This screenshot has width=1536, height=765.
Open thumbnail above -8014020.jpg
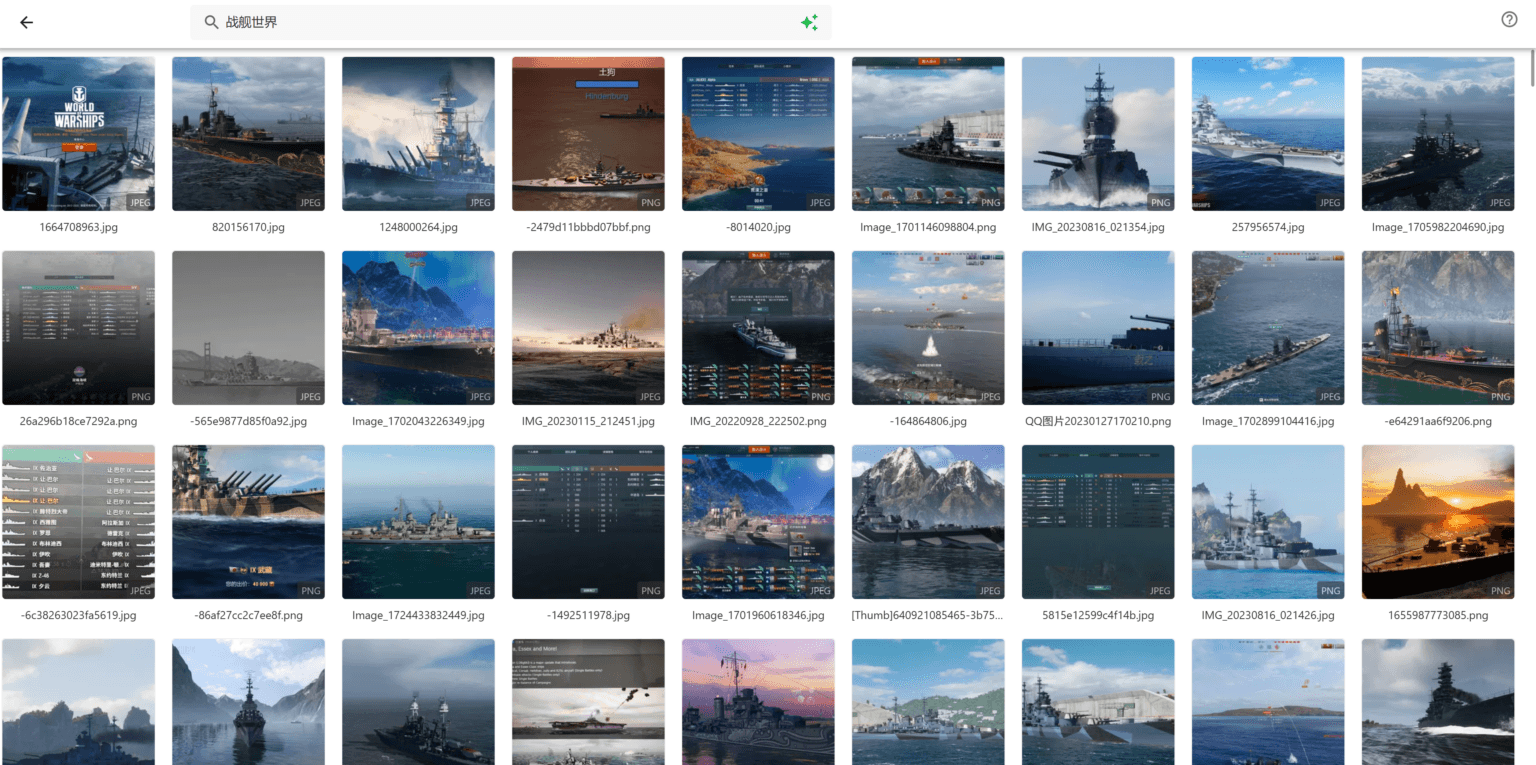[758, 134]
